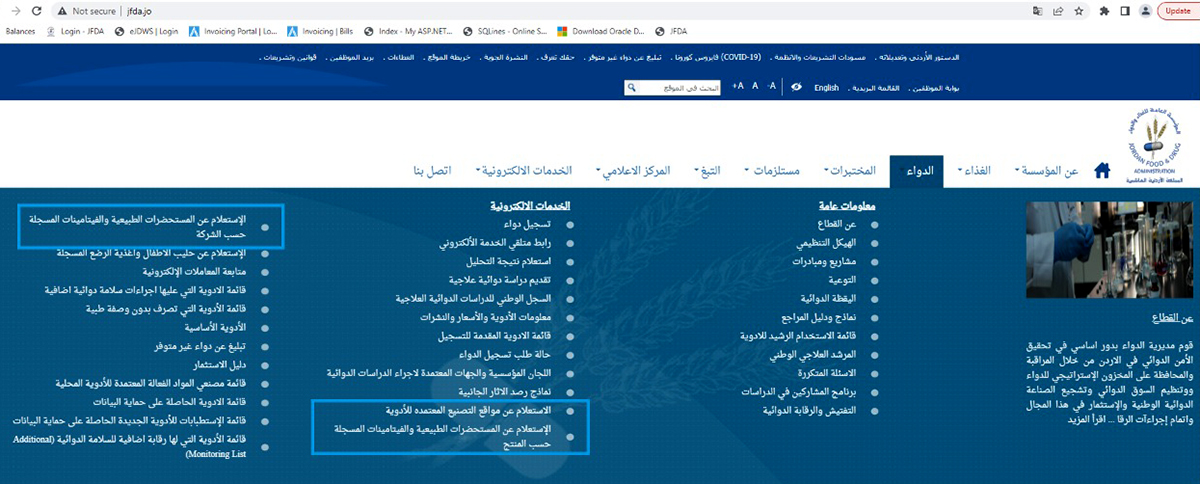Image resolution: width=1200 pixels, height=484 pixels.
Task: Decrease font size with A-
Action: pyautogui.click(x=772, y=88)
